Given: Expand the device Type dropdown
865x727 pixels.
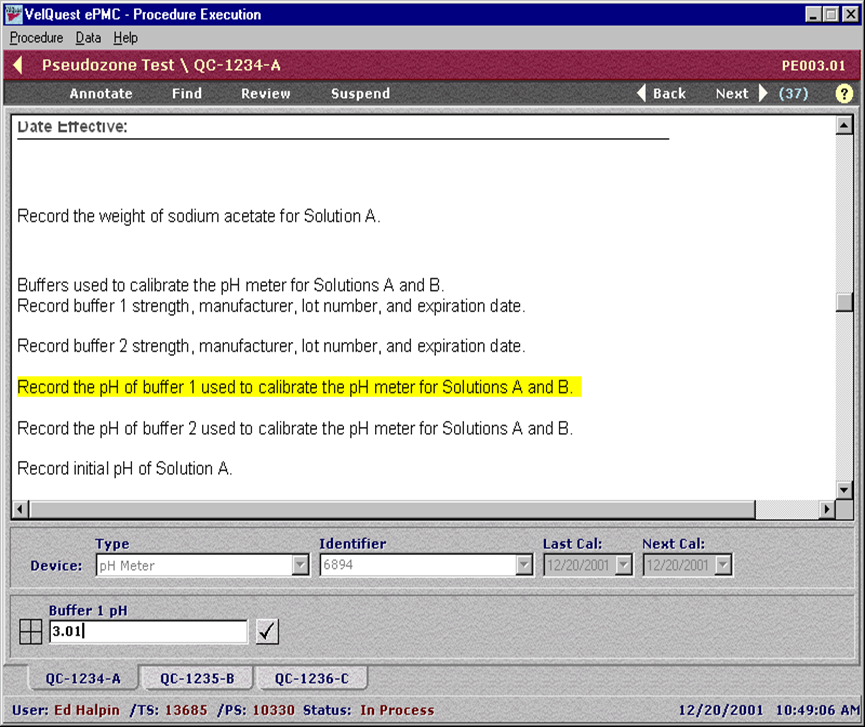Looking at the screenshot, I should click(300, 566).
